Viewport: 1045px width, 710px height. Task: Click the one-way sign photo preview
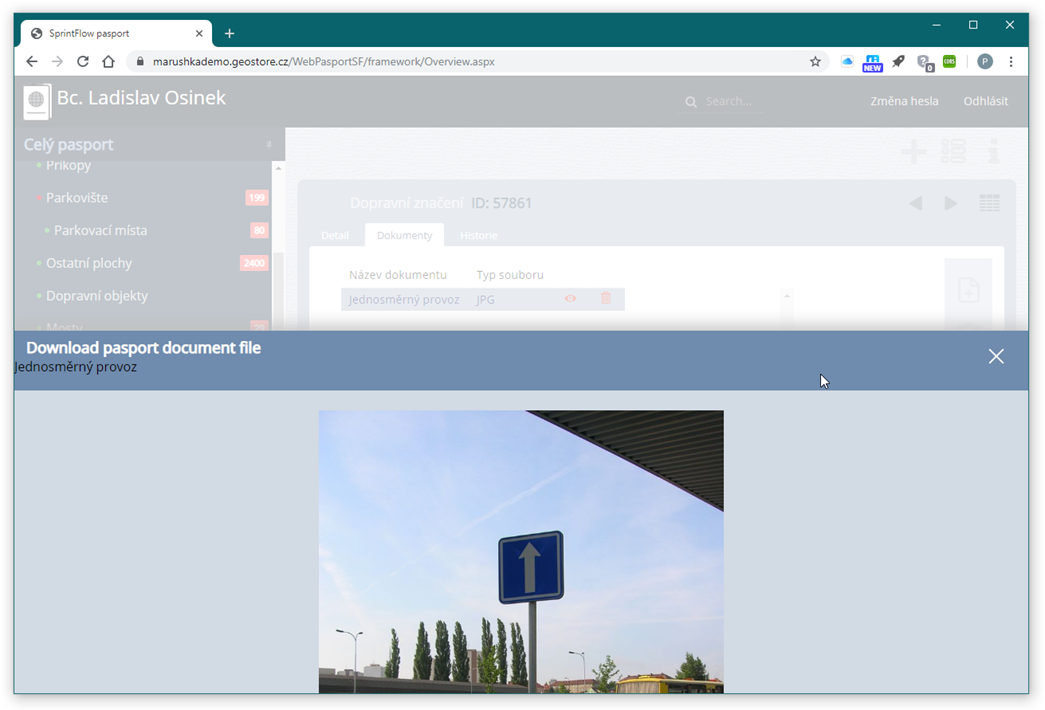click(521, 551)
